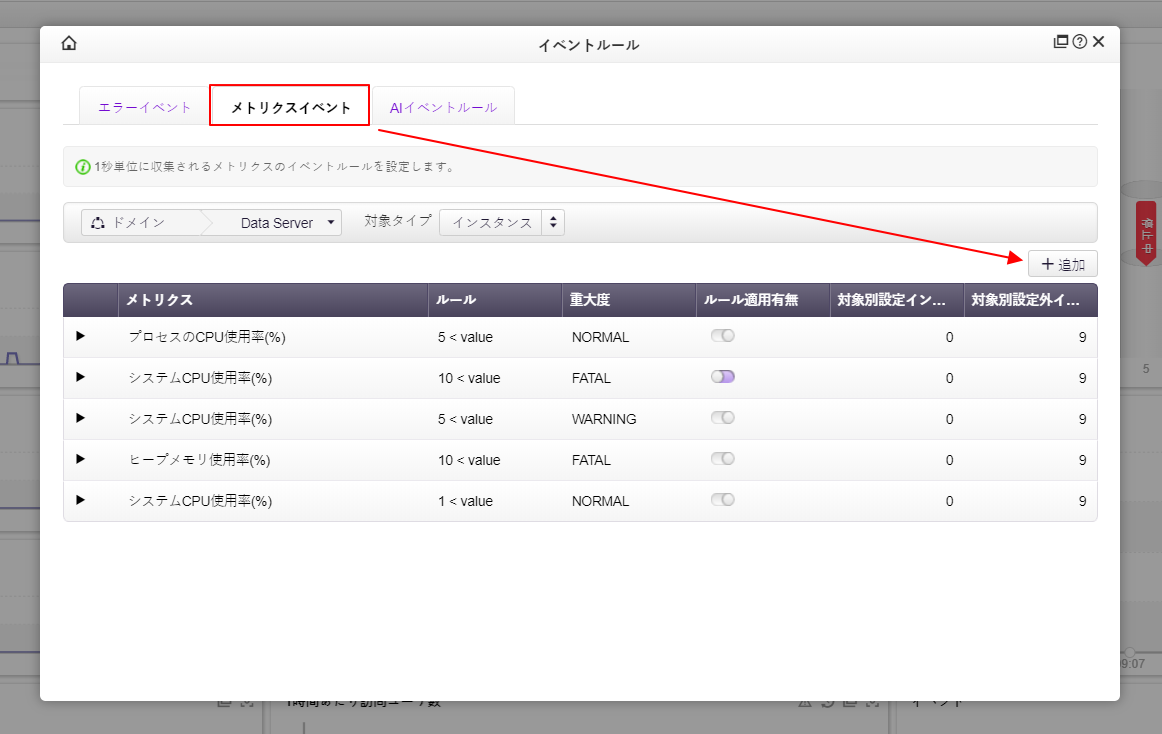
Task: Sort by the メトリクス column header
Action: click(159, 300)
